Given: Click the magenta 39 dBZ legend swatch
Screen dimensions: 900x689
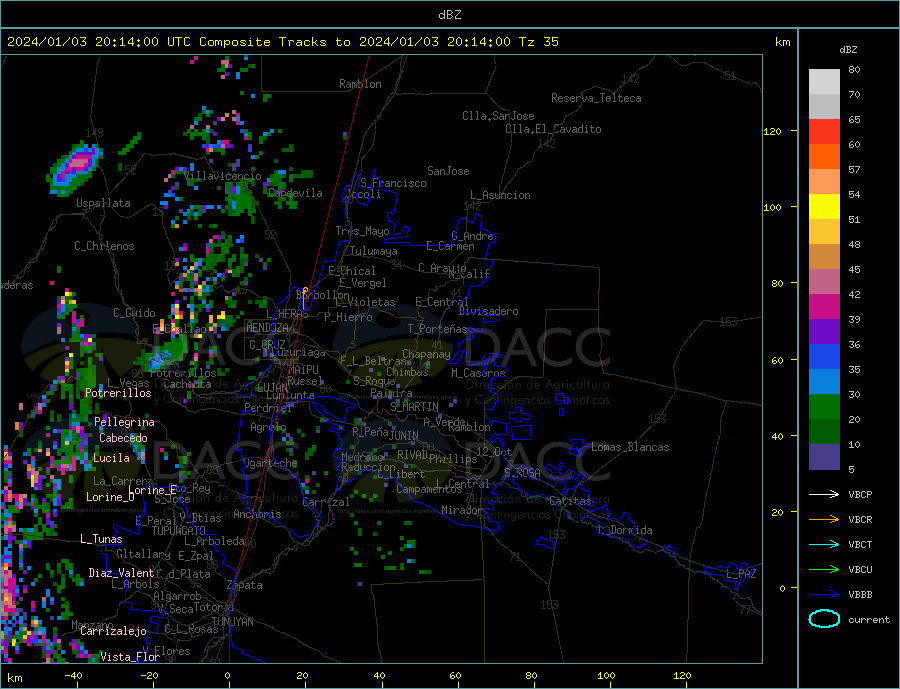Looking at the screenshot, I should coord(824,307).
